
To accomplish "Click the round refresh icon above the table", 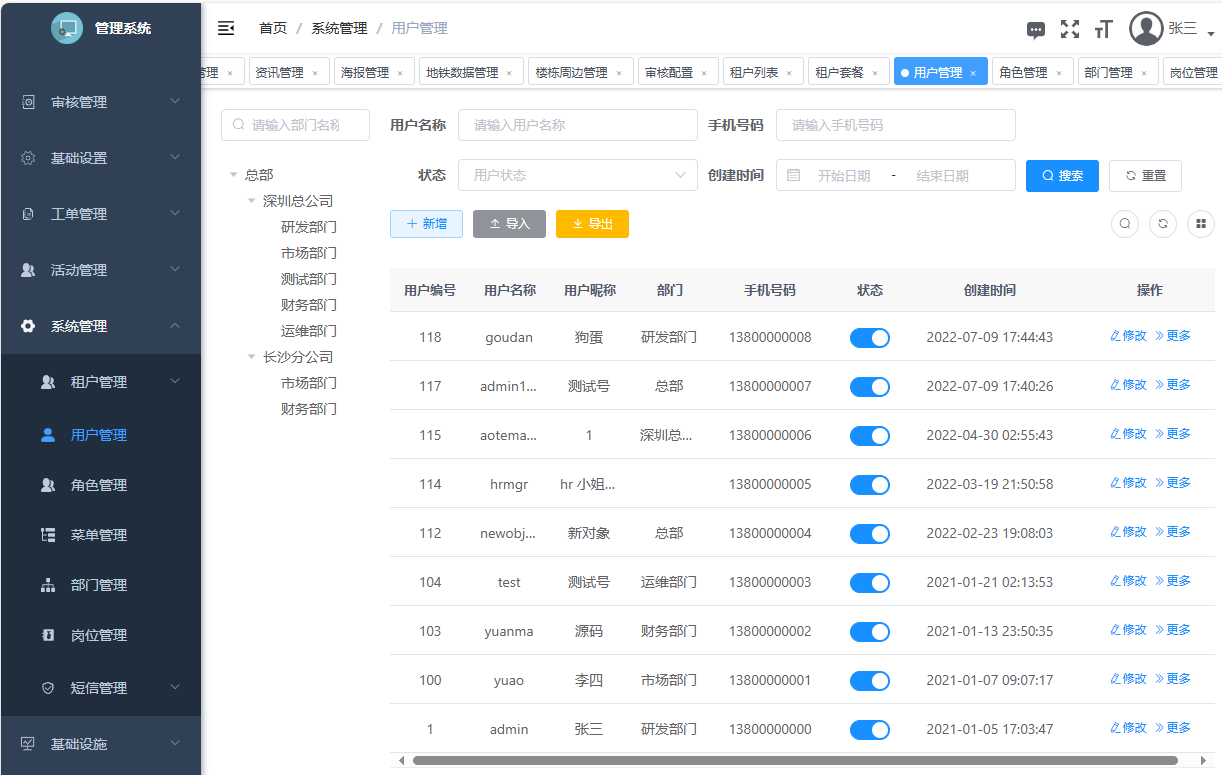I will pos(1163,224).
